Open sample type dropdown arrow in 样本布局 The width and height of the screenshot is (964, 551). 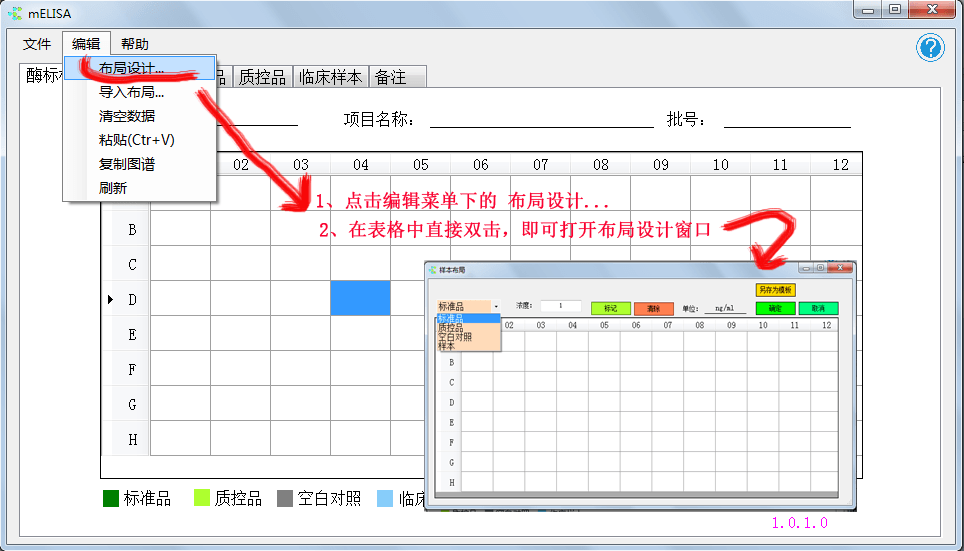(496, 306)
